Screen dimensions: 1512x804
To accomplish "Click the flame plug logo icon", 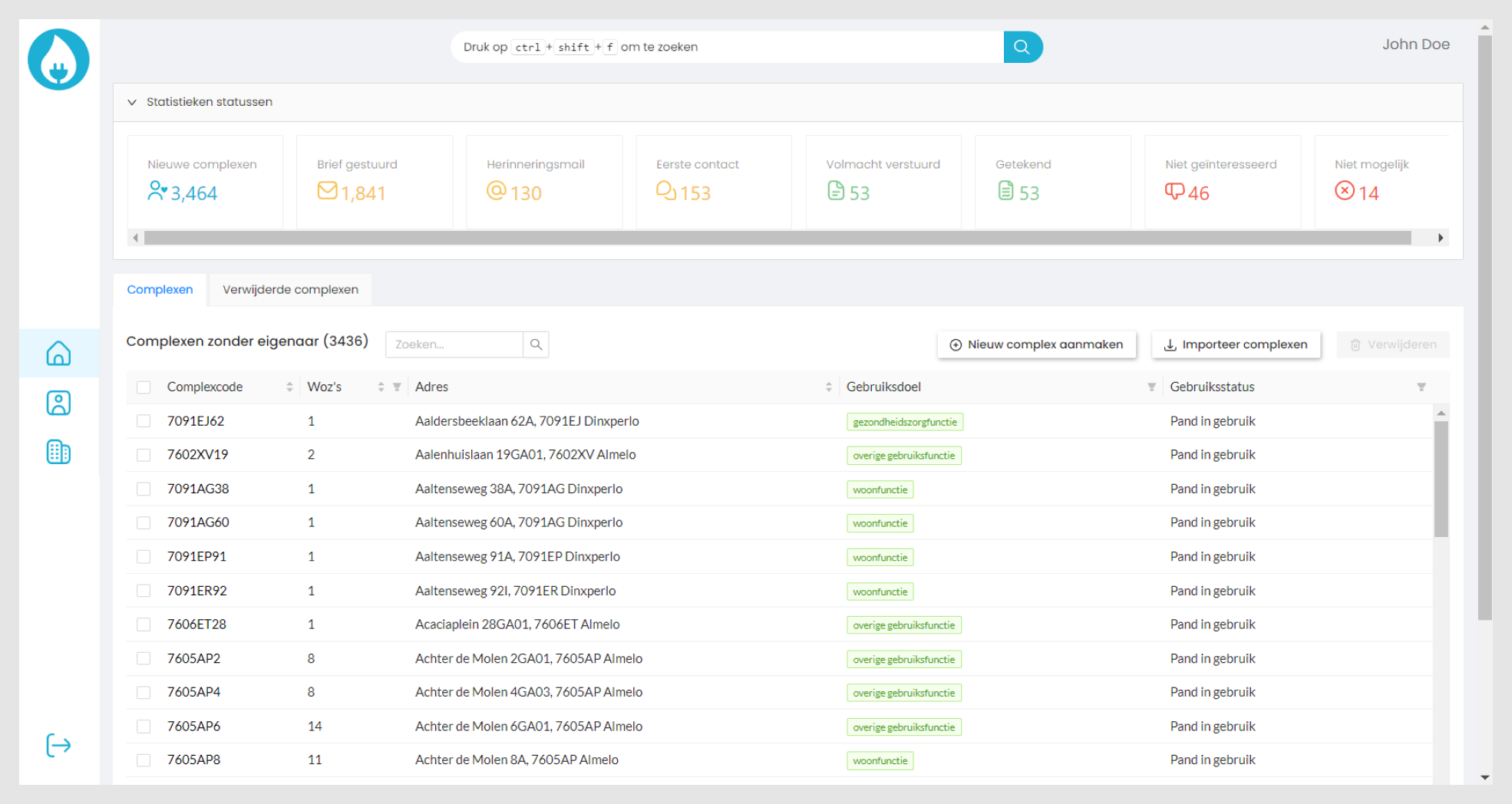I will click(58, 60).
